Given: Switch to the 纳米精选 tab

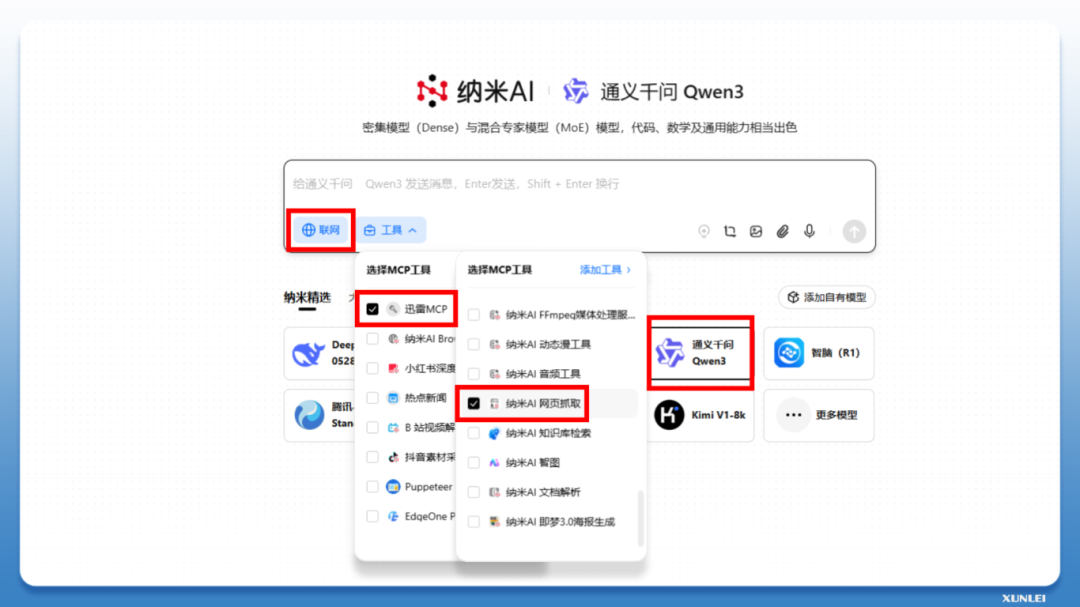Looking at the screenshot, I should pos(307,297).
